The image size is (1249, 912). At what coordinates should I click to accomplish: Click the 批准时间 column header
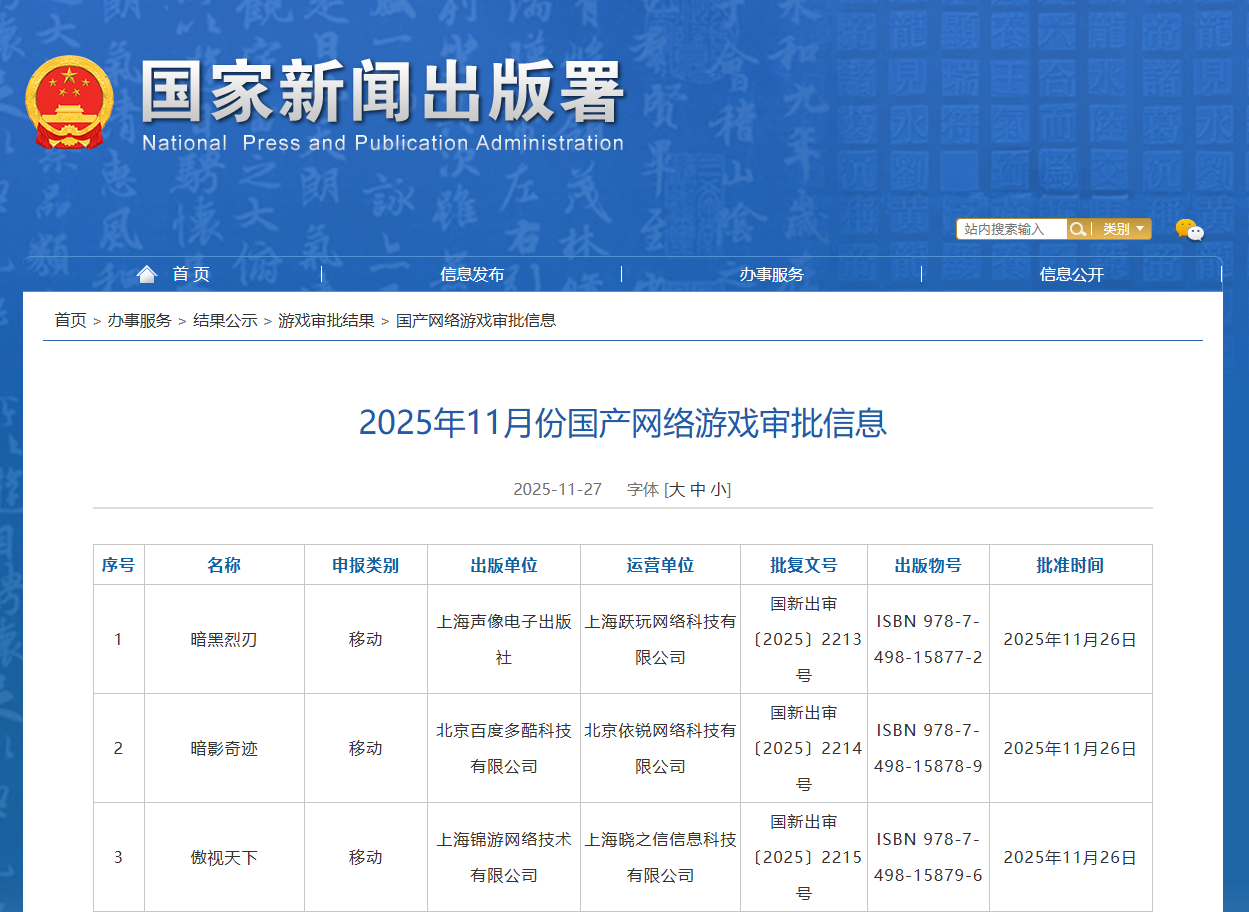point(1070,565)
